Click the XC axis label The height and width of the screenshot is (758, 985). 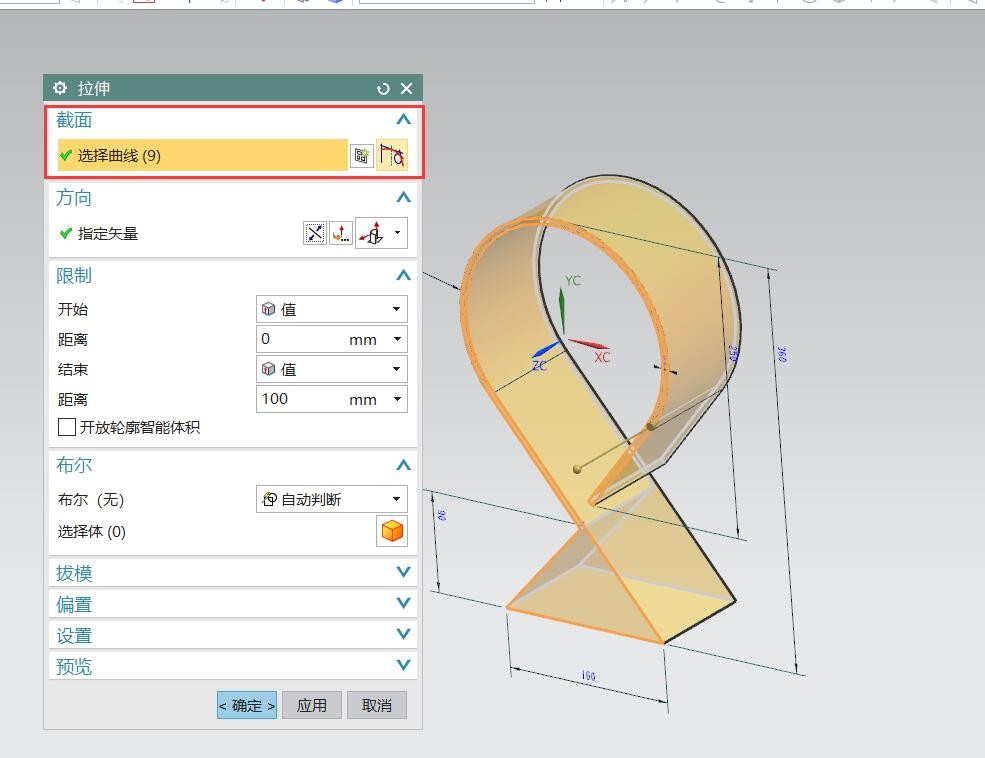pyautogui.click(x=602, y=357)
